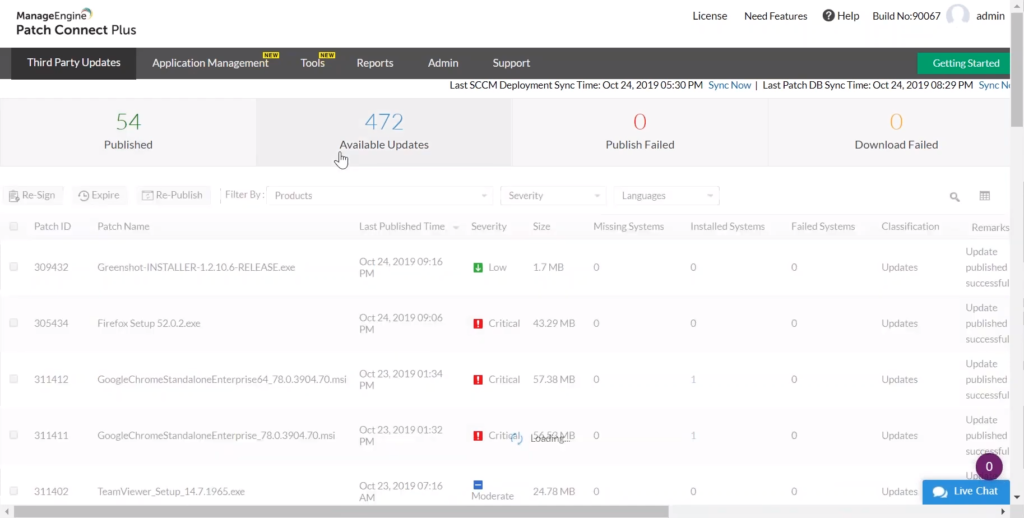Click the horizontal scrollbar at the bottom
The height and width of the screenshot is (518, 1024).
tap(400, 511)
